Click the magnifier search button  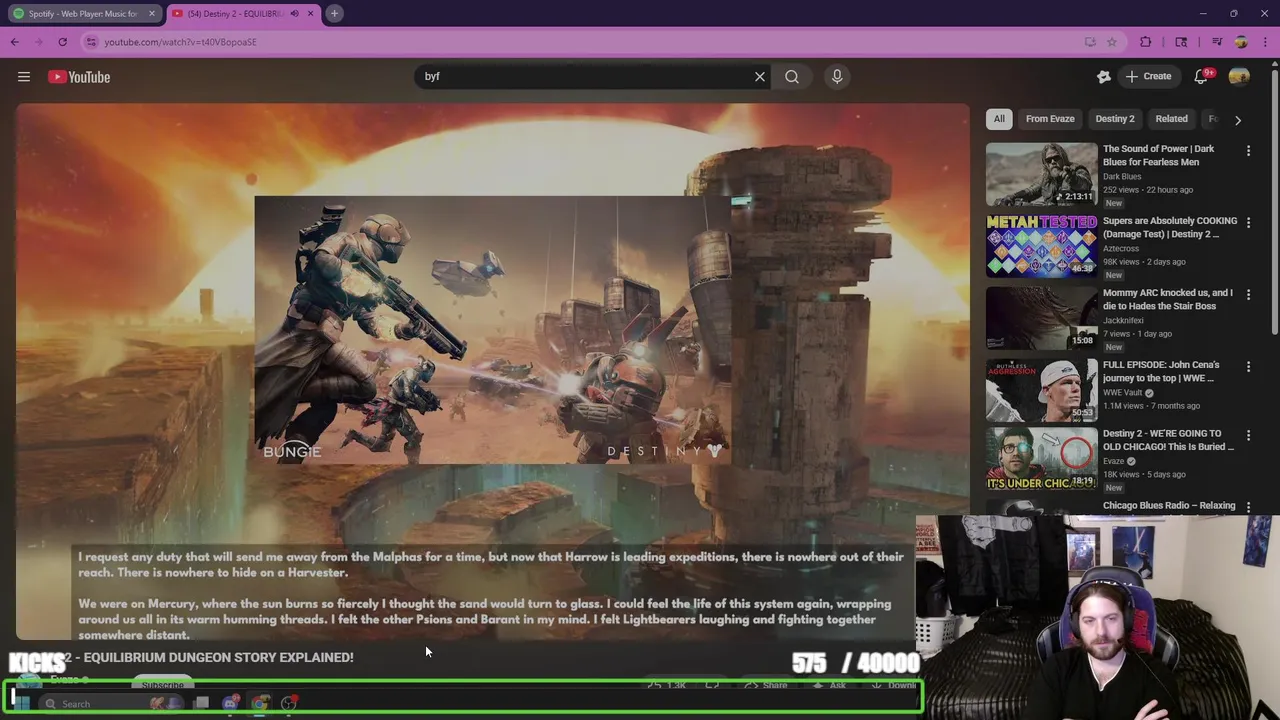click(x=792, y=76)
